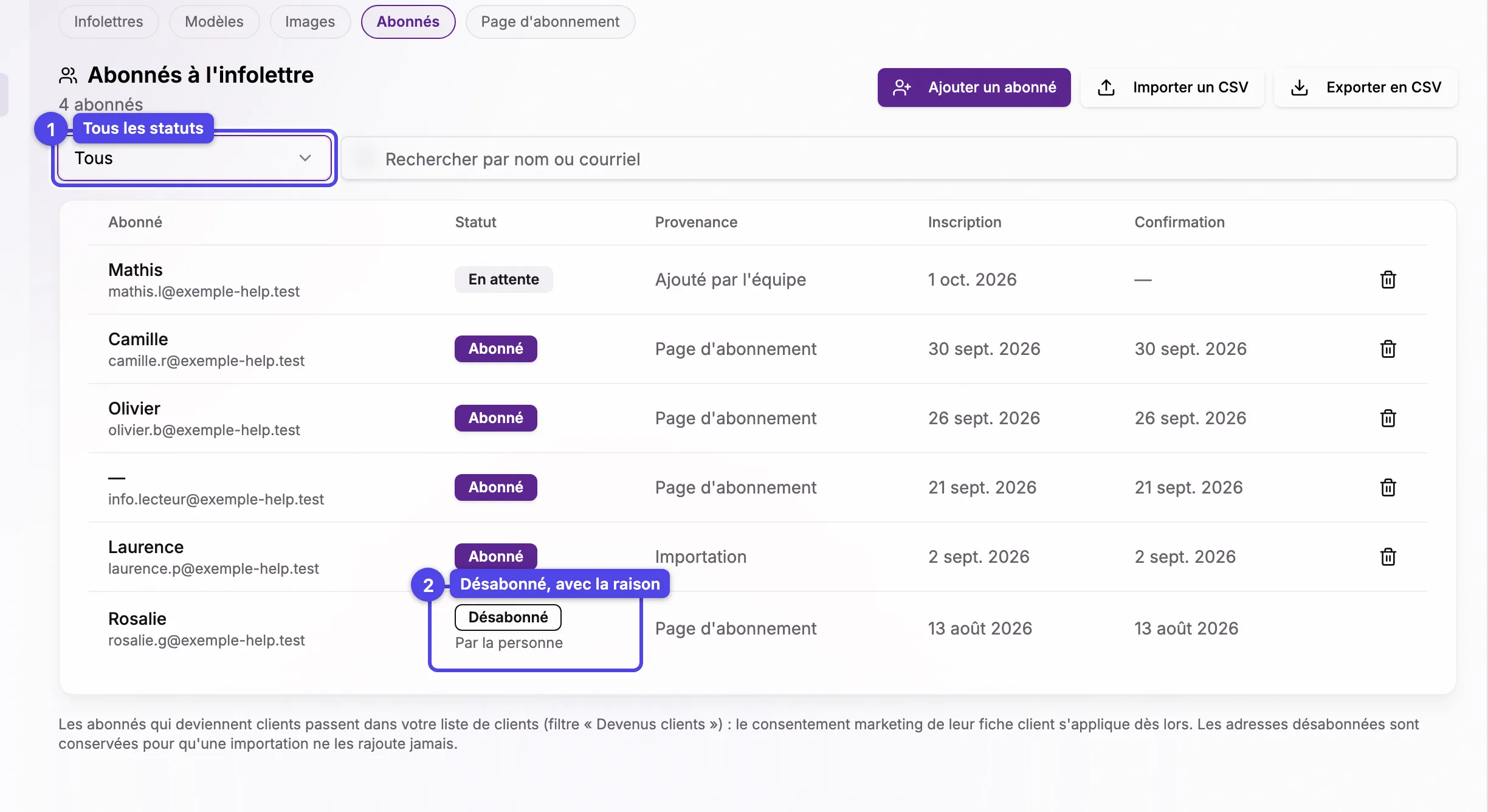Click Ajouter un abonné button
1488x812 pixels.
(x=974, y=88)
